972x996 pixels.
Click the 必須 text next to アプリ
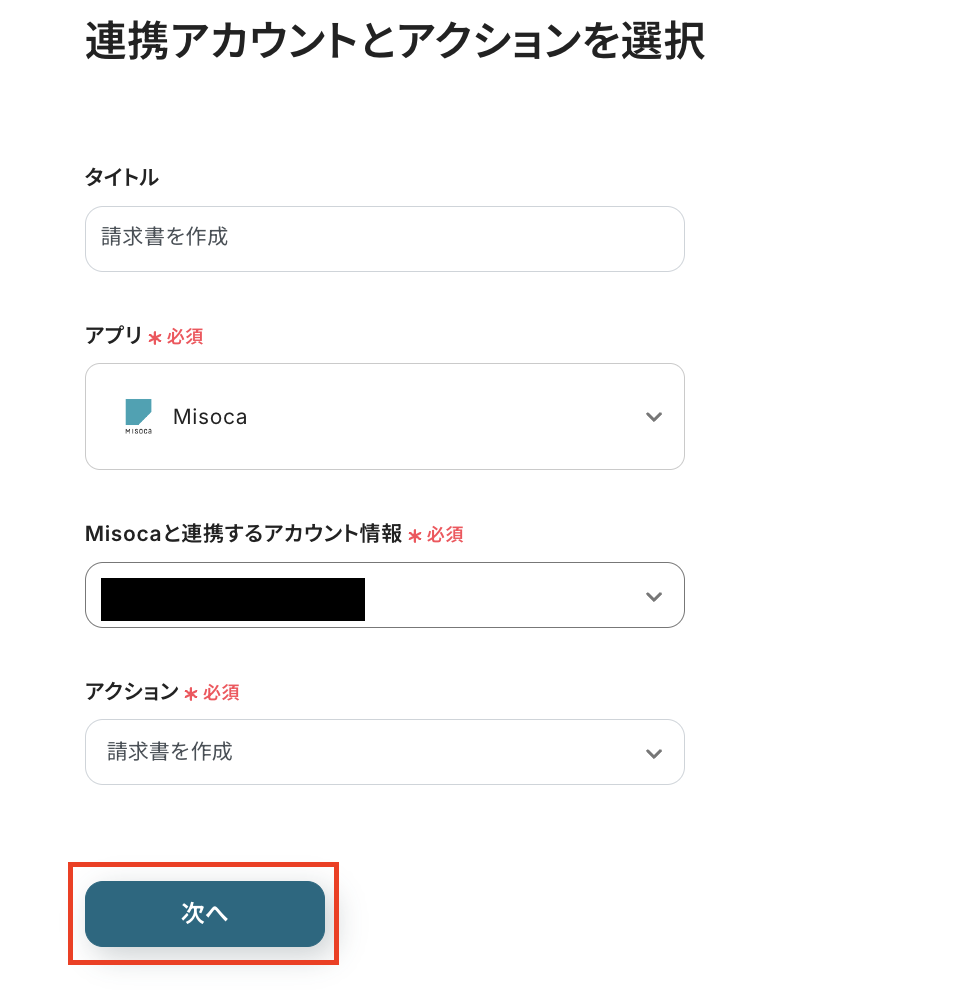[x=185, y=338]
